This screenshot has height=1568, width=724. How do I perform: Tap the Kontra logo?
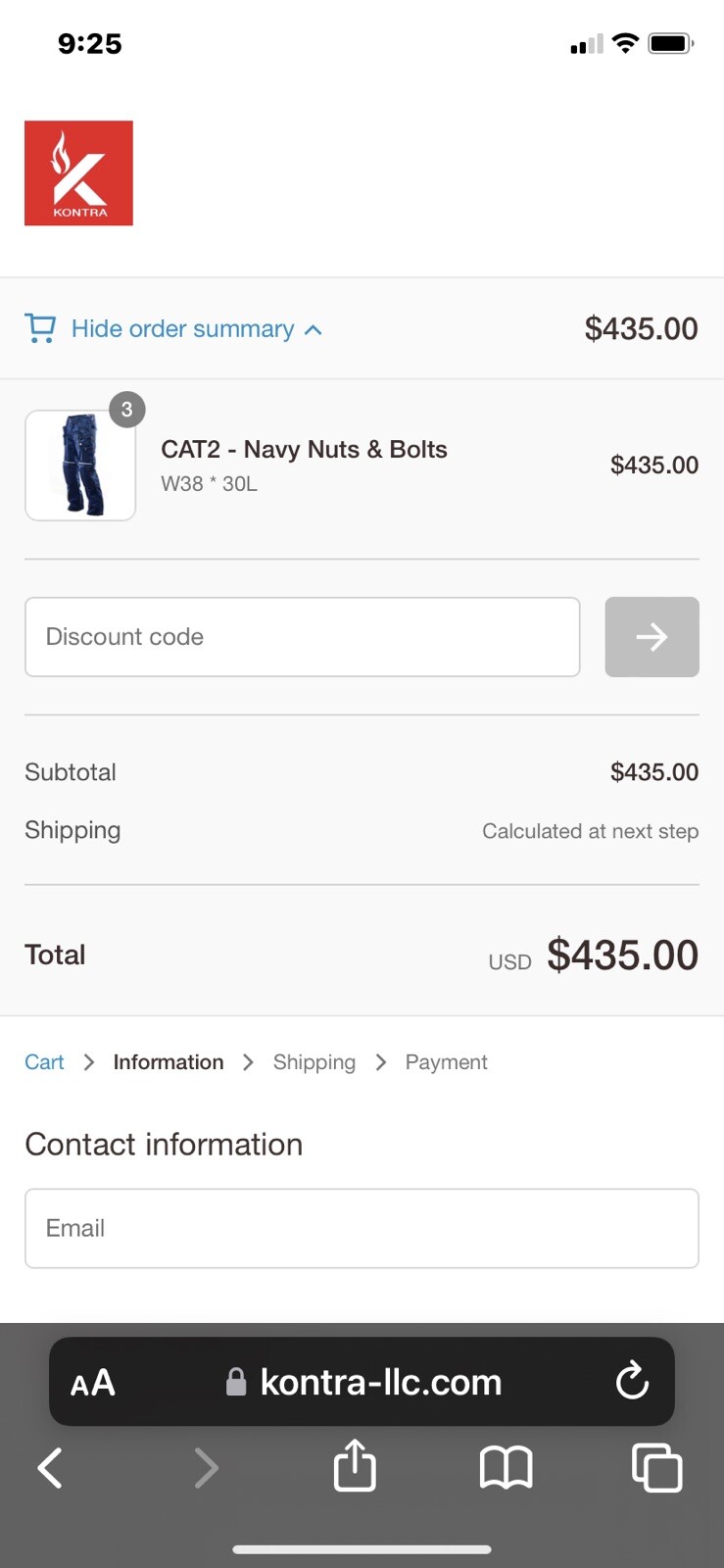click(78, 173)
